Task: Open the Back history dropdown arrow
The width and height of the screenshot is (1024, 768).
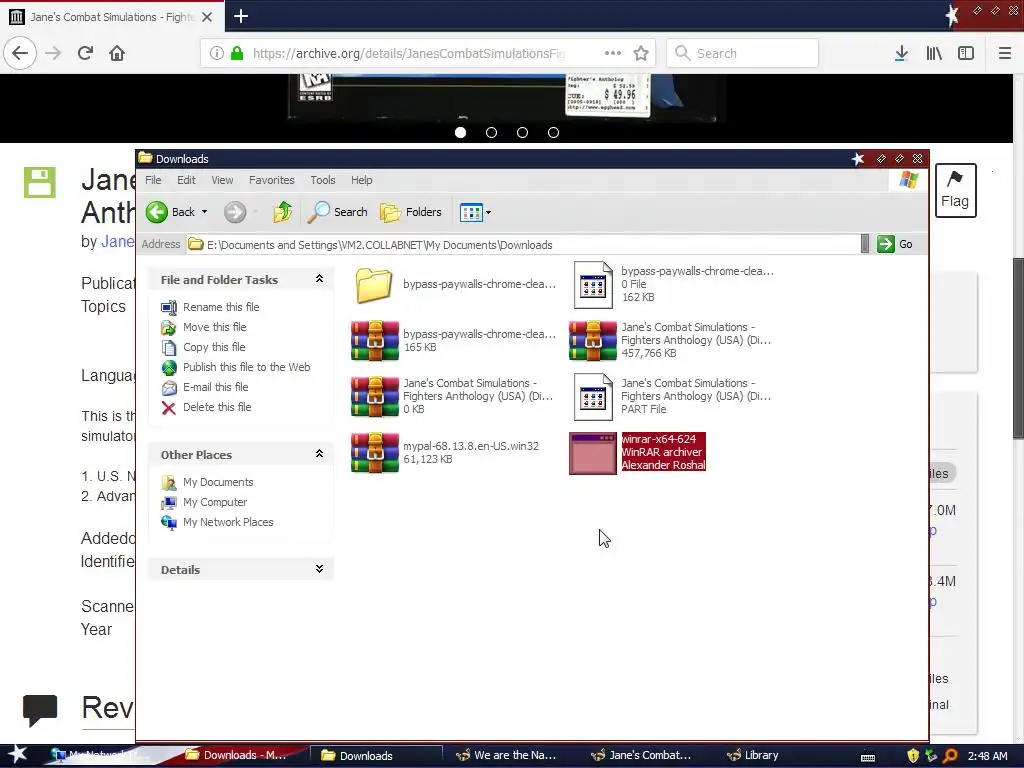Action: coord(204,212)
